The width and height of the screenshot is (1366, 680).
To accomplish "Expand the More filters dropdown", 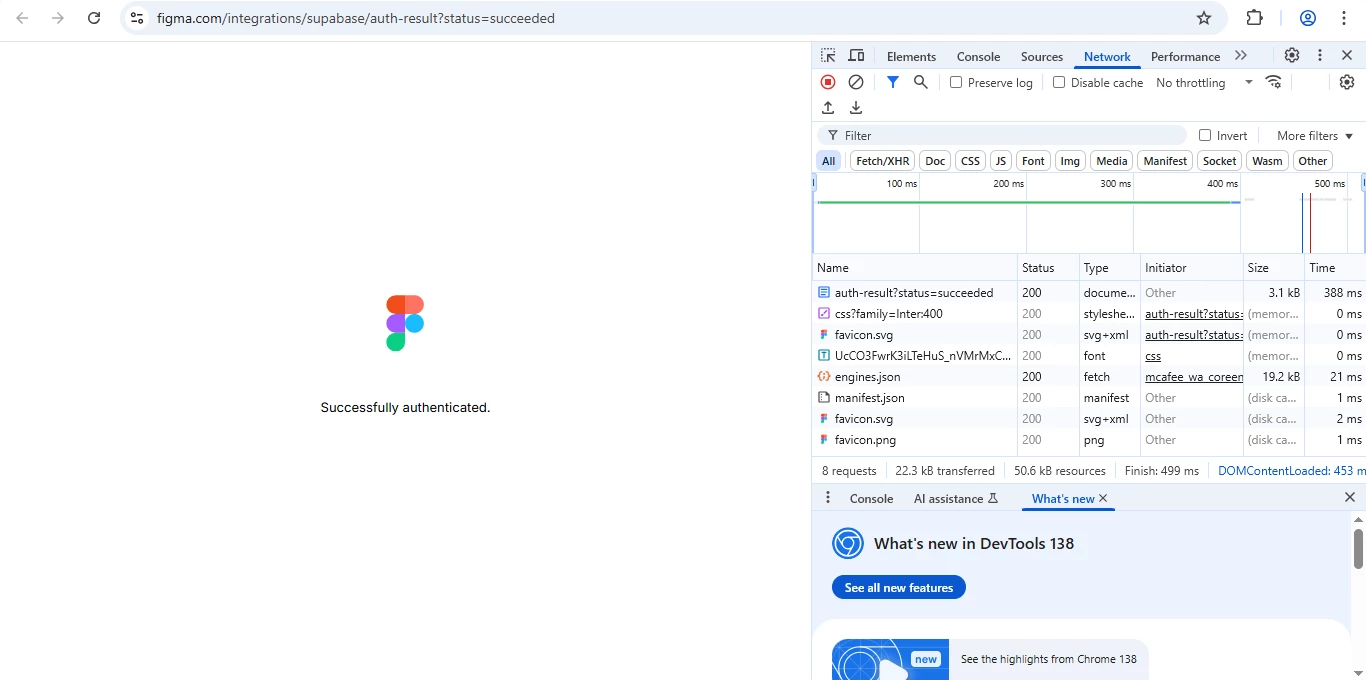I will (x=1314, y=135).
